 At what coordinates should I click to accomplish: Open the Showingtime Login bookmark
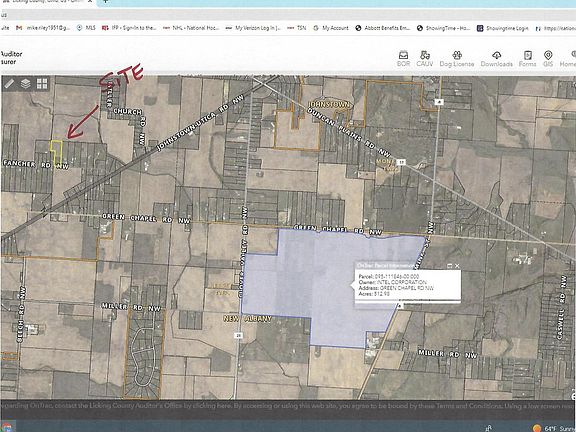pos(503,28)
